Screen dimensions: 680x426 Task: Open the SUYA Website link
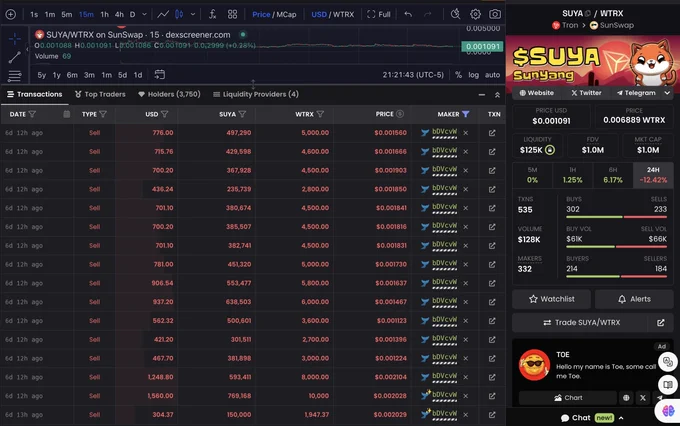536,93
